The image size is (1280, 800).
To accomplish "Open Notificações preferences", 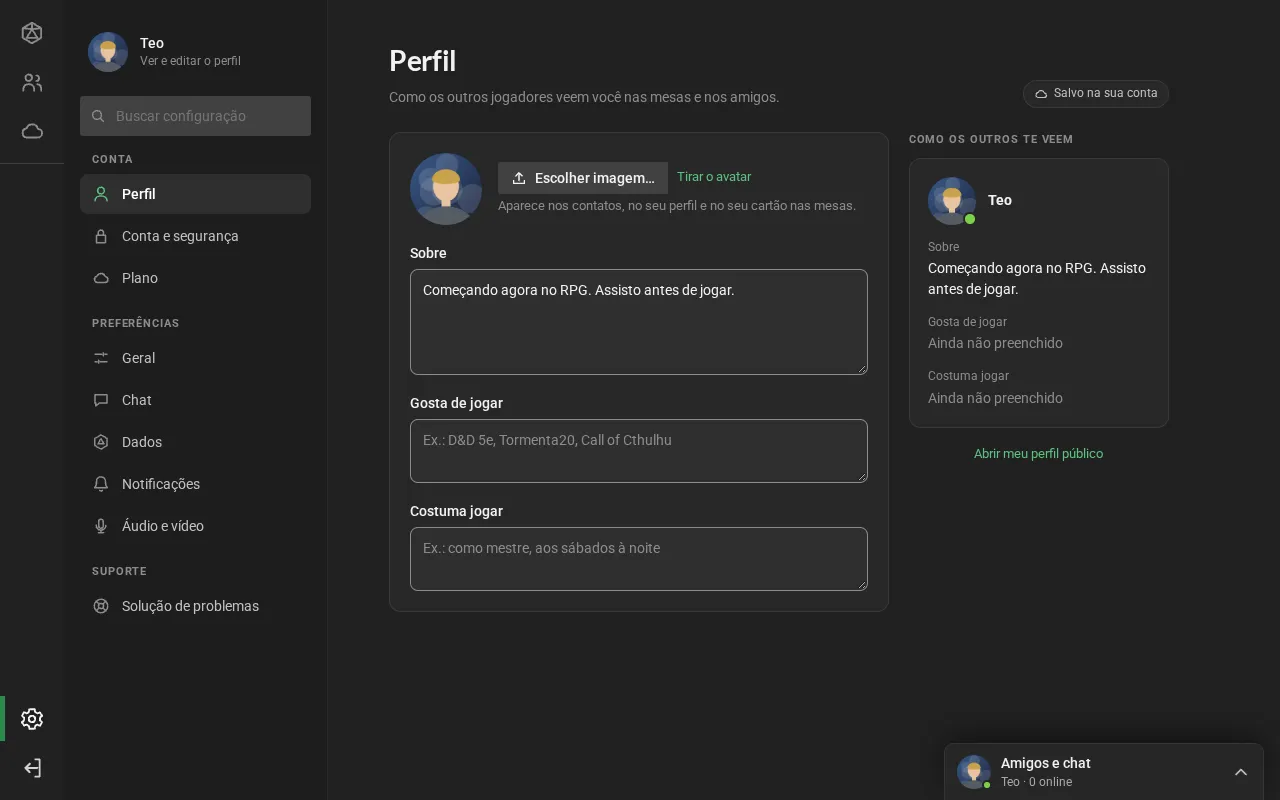I will tap(195, 484).
